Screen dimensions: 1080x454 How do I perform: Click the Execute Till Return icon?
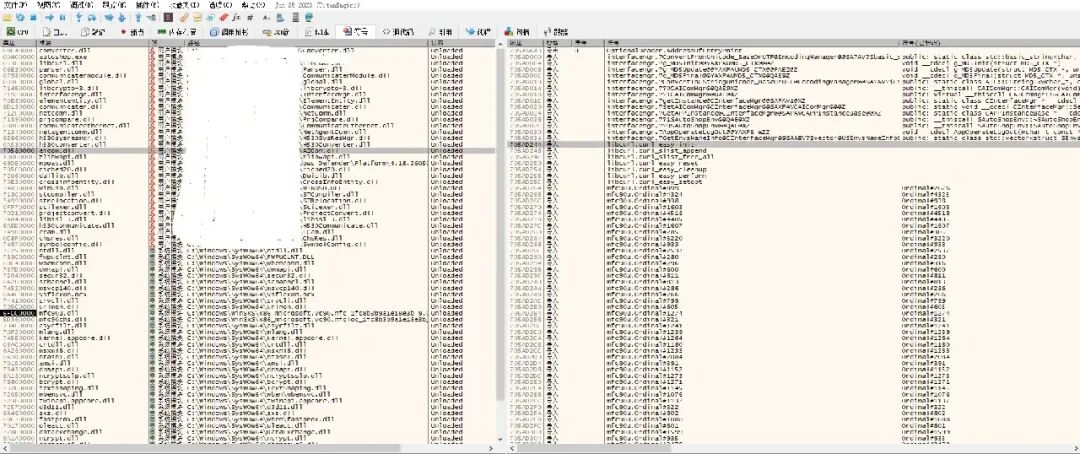coord(138,17)
